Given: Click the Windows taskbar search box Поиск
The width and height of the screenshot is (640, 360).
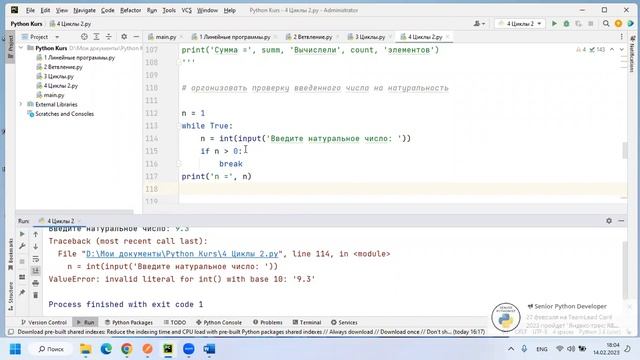Looking at the screenshot, I should (x=51, y=349).
